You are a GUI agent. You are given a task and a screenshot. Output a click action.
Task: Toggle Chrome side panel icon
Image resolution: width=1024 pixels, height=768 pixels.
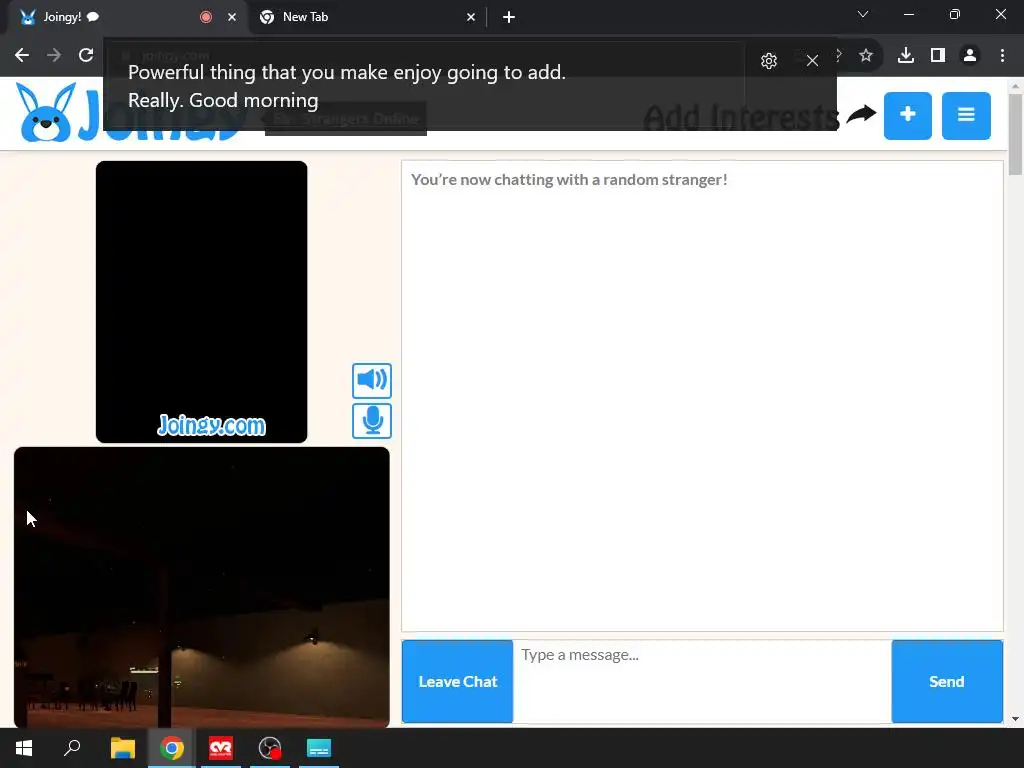[938, 56]
